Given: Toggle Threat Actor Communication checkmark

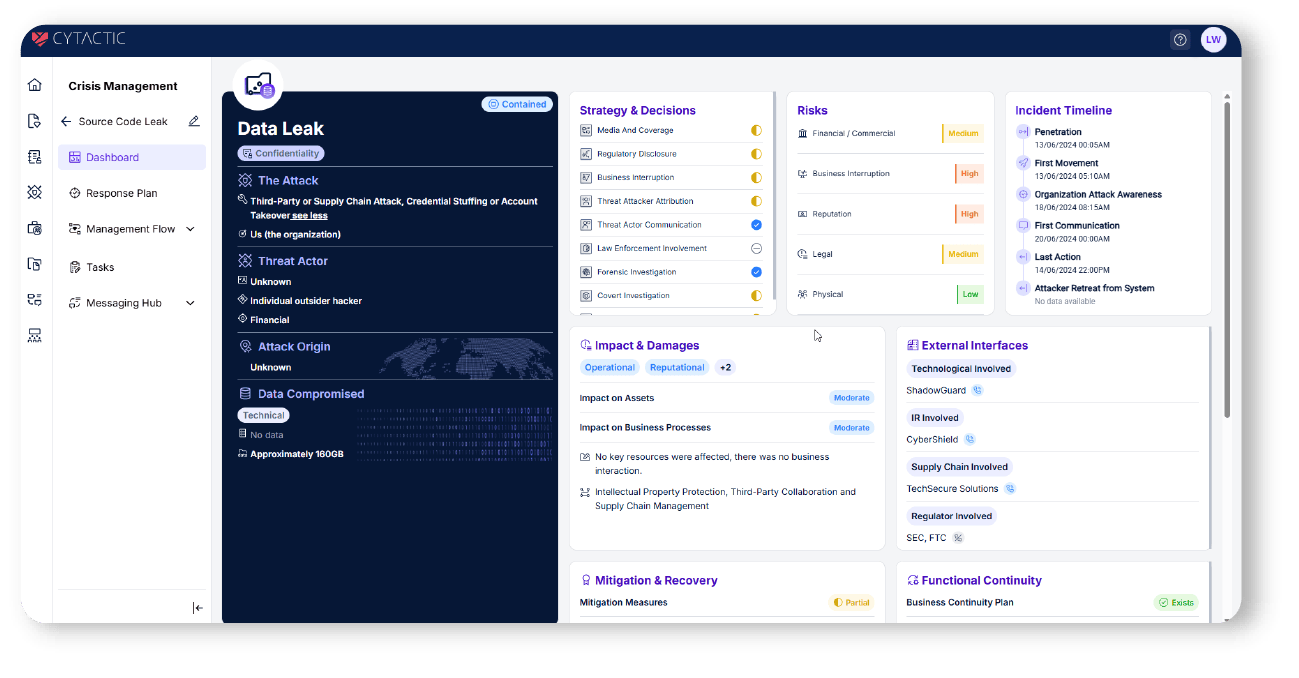Looking at the screenshot, I should point(756,225).
